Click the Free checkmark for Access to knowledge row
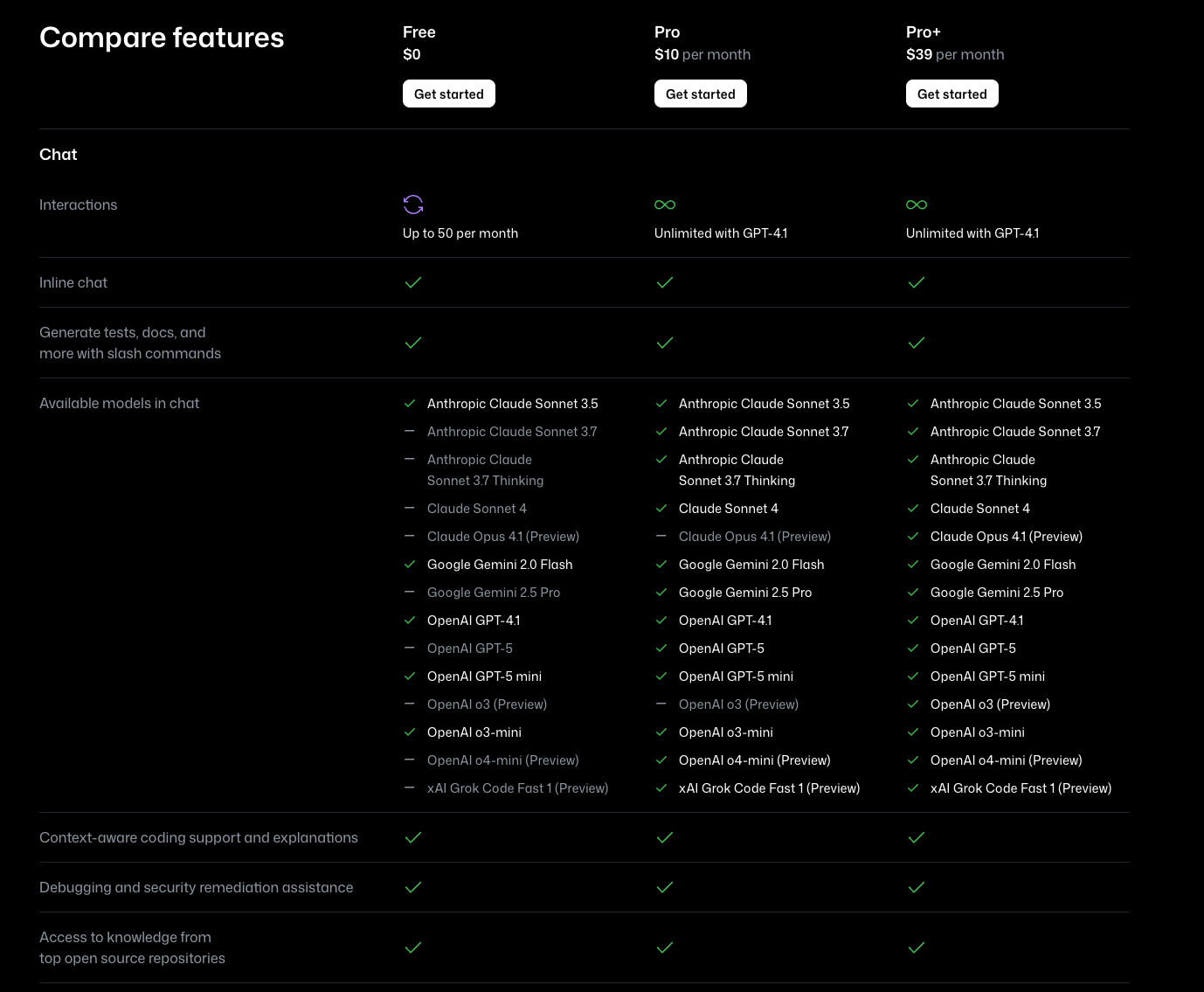This screenshot has width=1204, height=992. (413, 947)
